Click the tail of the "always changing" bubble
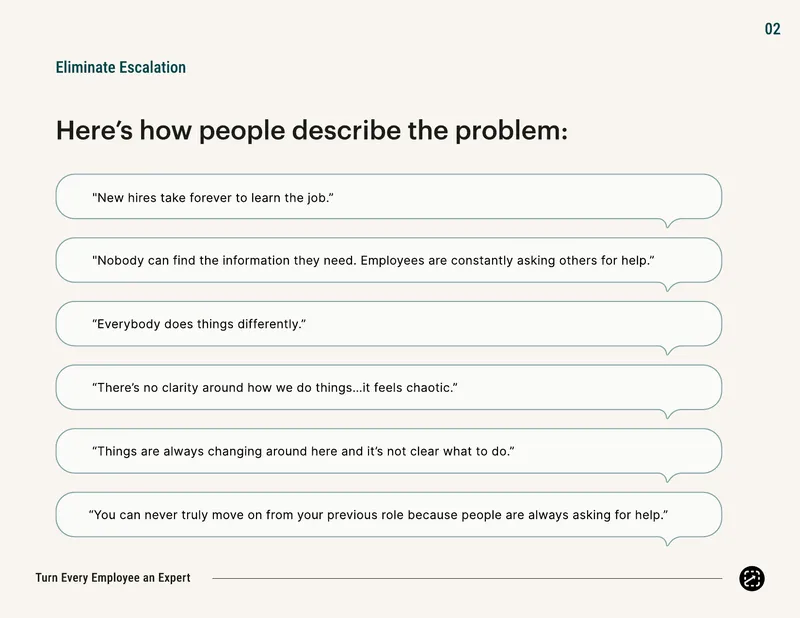 click(667, 477)
